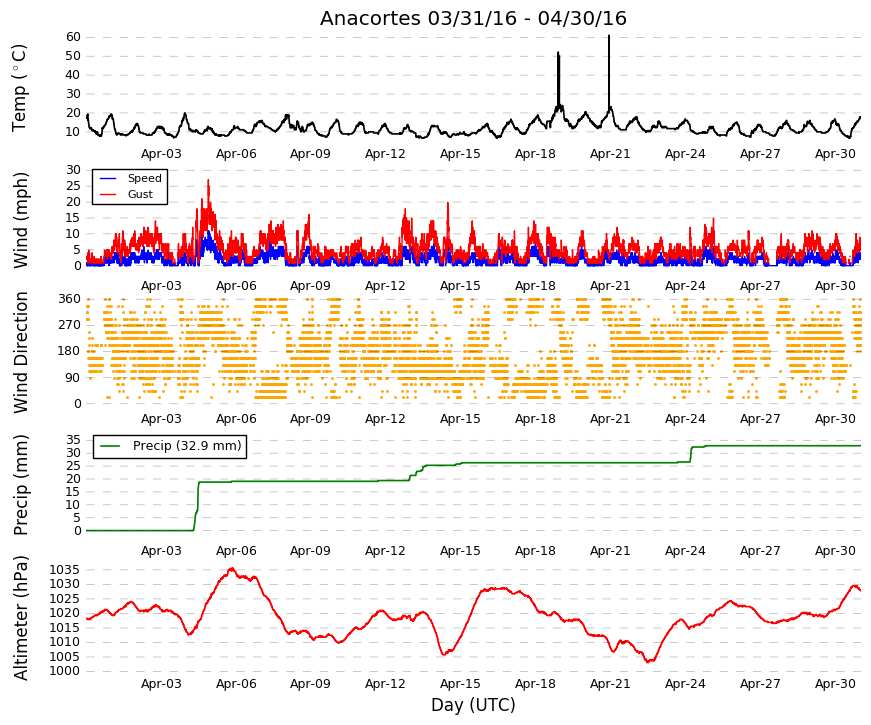Viewport: 871px width, 725px height.
Task: Click the Altimeter (hPa) axis label
Action: pos(20,618)
